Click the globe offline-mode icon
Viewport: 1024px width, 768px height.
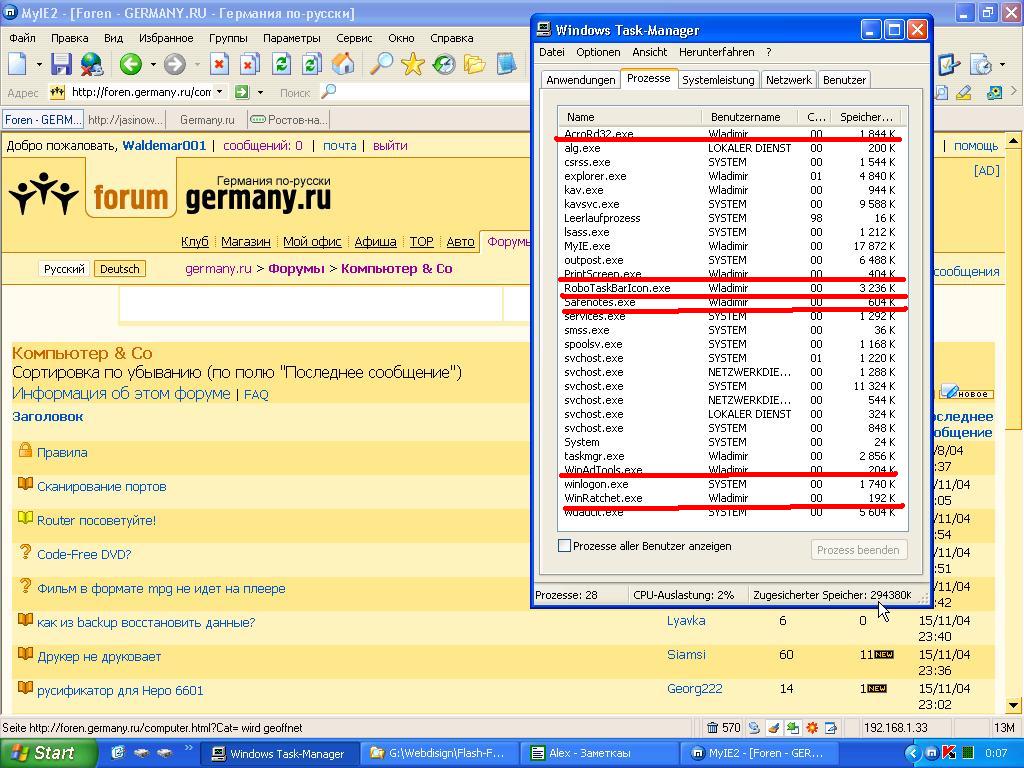[x=92, y=64]
